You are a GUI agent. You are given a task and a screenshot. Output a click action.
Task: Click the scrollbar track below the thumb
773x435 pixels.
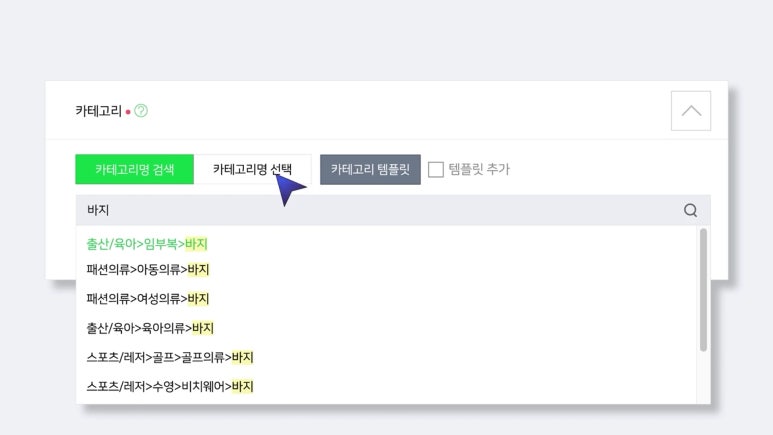click(703, 378)
